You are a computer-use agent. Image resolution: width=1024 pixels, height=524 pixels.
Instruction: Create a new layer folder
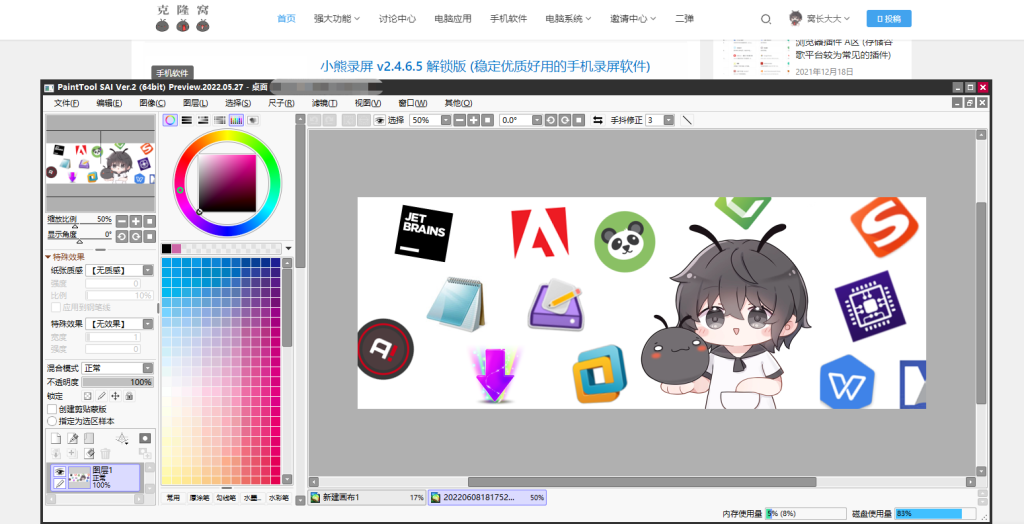click(x=89, y=438)
